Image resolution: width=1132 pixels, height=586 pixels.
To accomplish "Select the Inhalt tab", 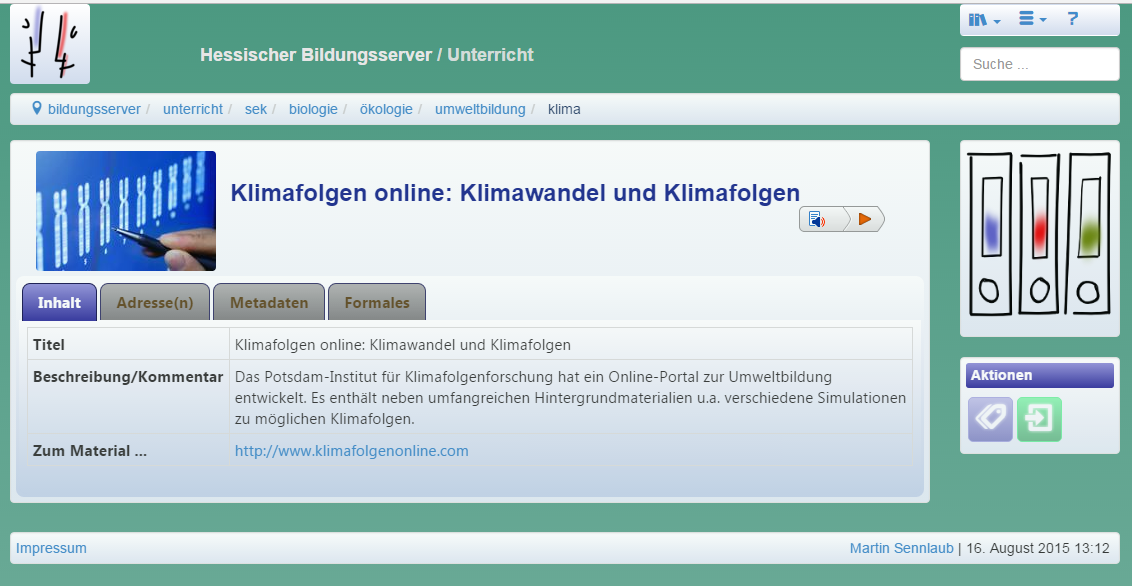I will [59, 302].
